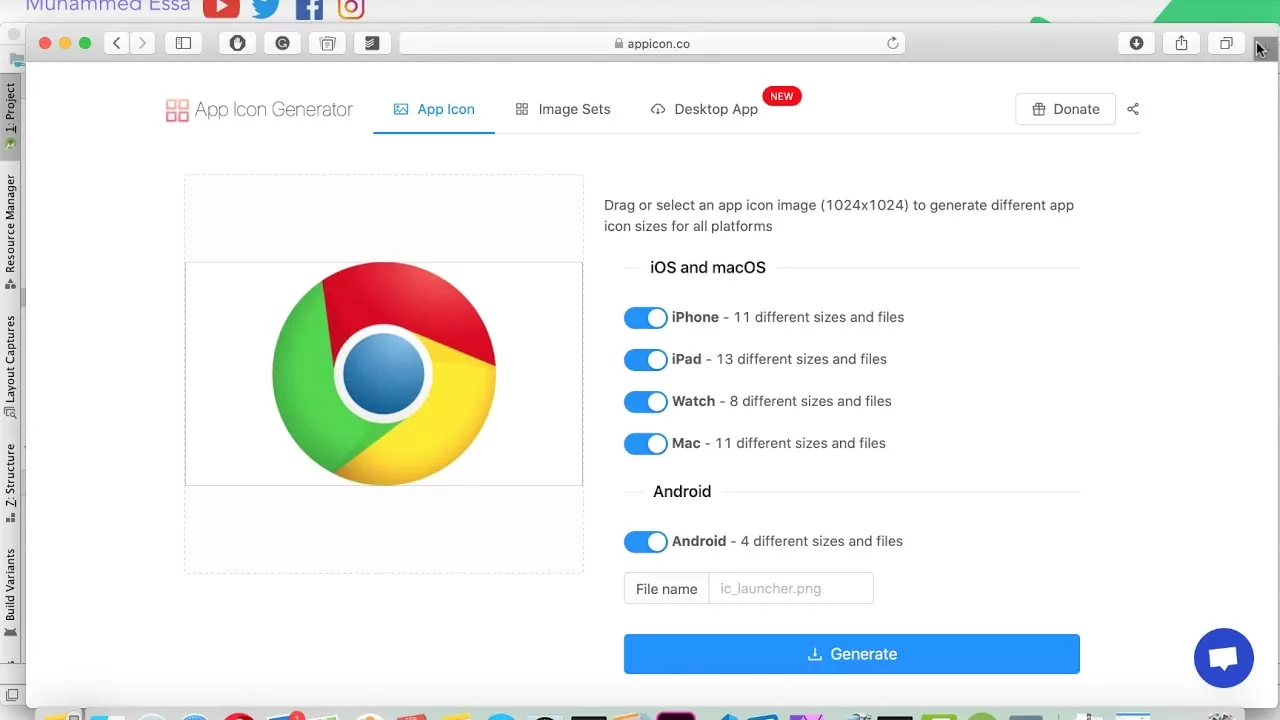Open the shield extension in Safari toolbar
The image size is (1280, 720).
[237, 43]
